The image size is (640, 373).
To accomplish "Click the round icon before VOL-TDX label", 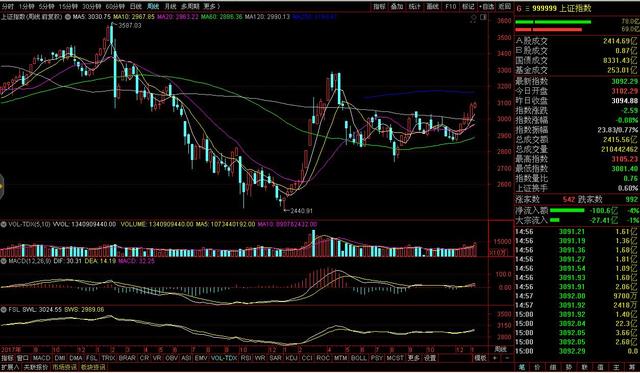I will 4,224.
